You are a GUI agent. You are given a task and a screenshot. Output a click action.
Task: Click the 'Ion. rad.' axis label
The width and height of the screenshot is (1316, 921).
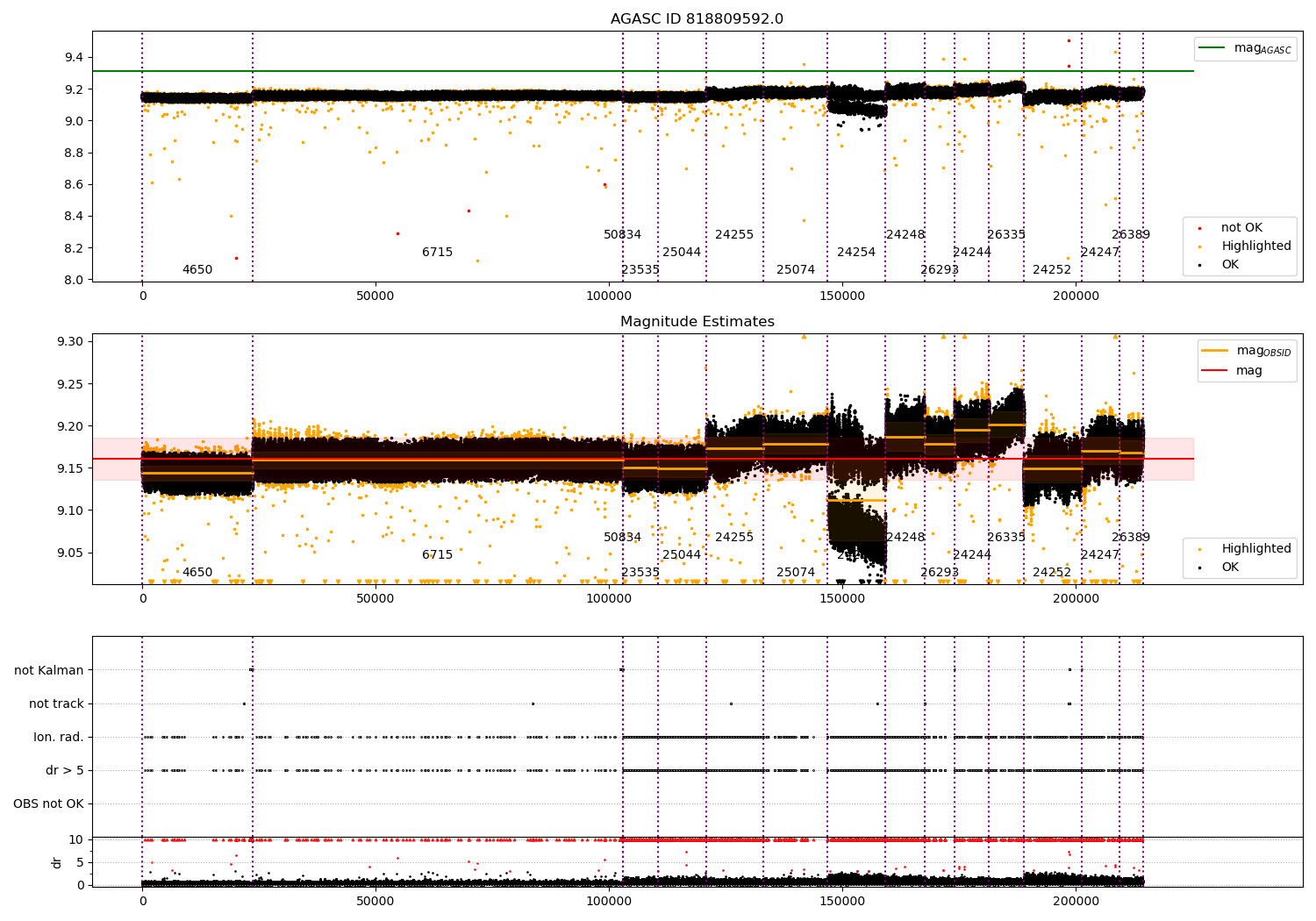(59, 737)
